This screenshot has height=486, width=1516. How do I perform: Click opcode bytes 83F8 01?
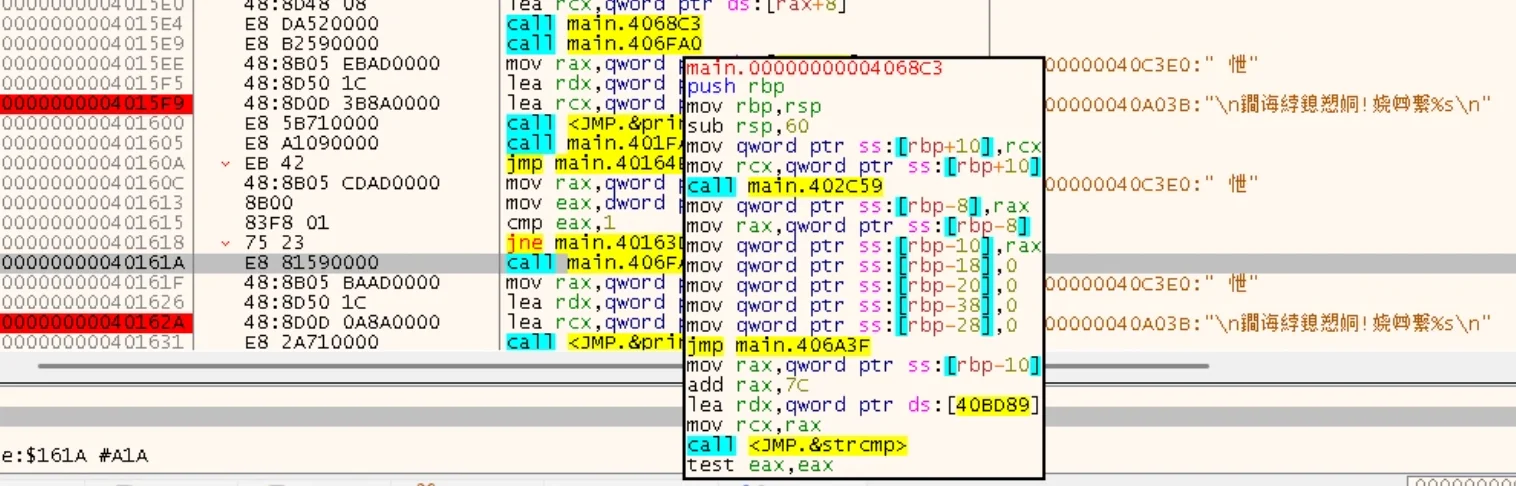pos(287,223)
